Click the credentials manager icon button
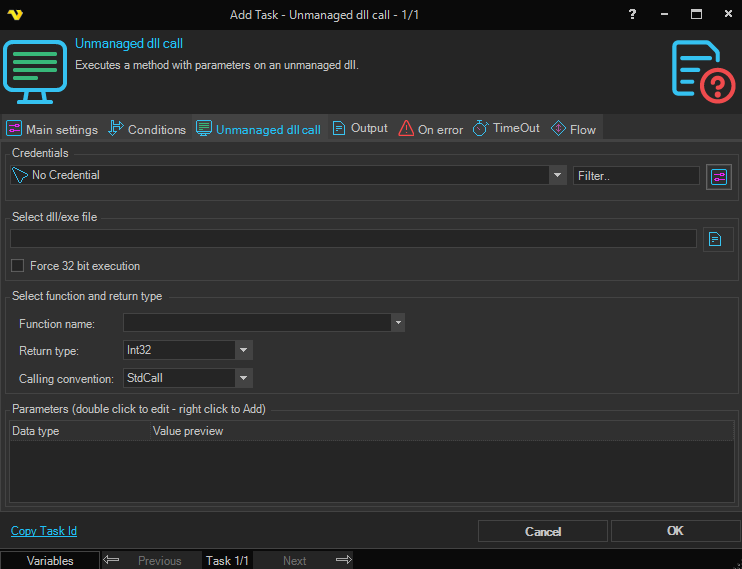 [x=719, y=176]
